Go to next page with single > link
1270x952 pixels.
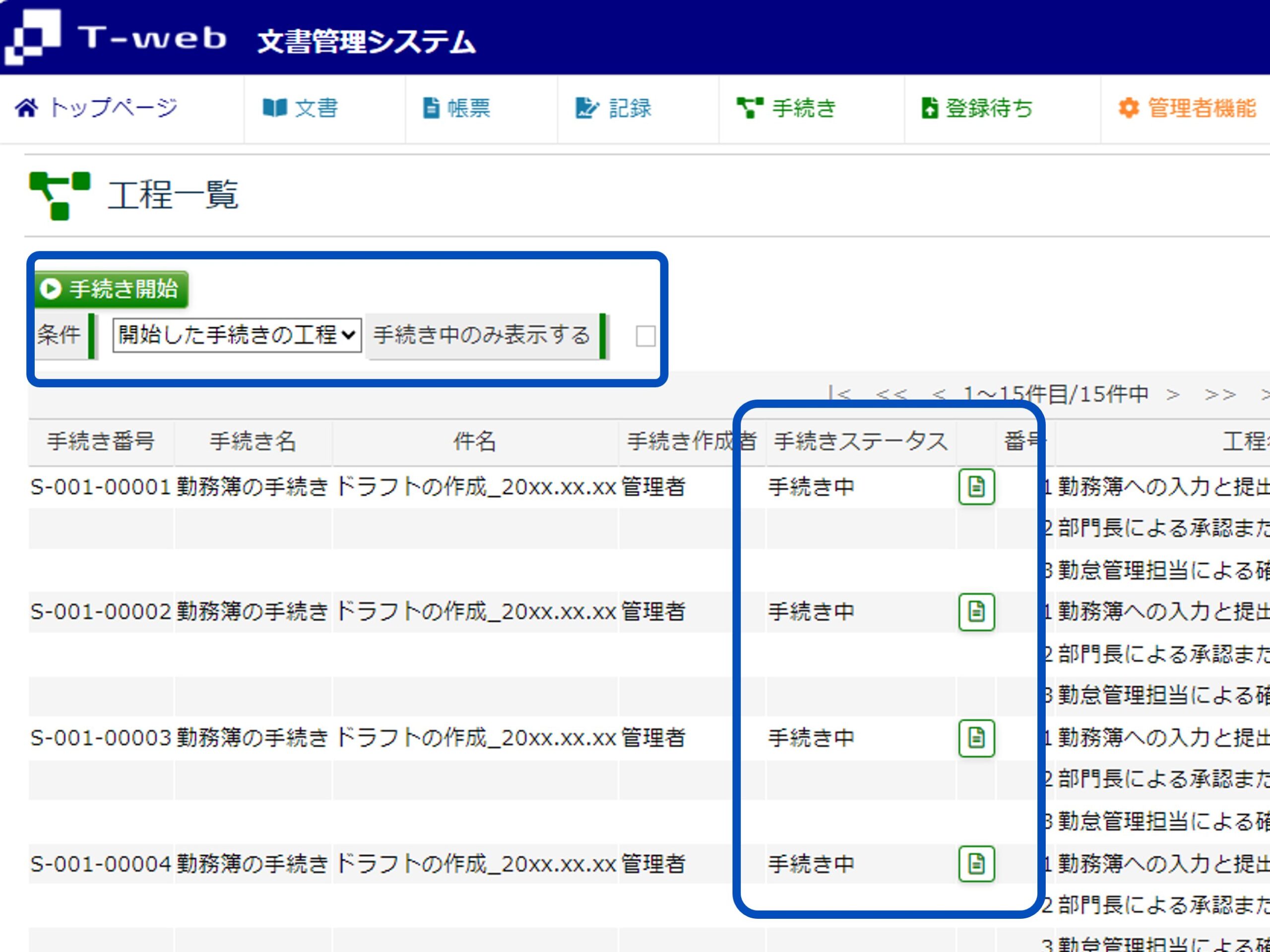coord(1172,394)
